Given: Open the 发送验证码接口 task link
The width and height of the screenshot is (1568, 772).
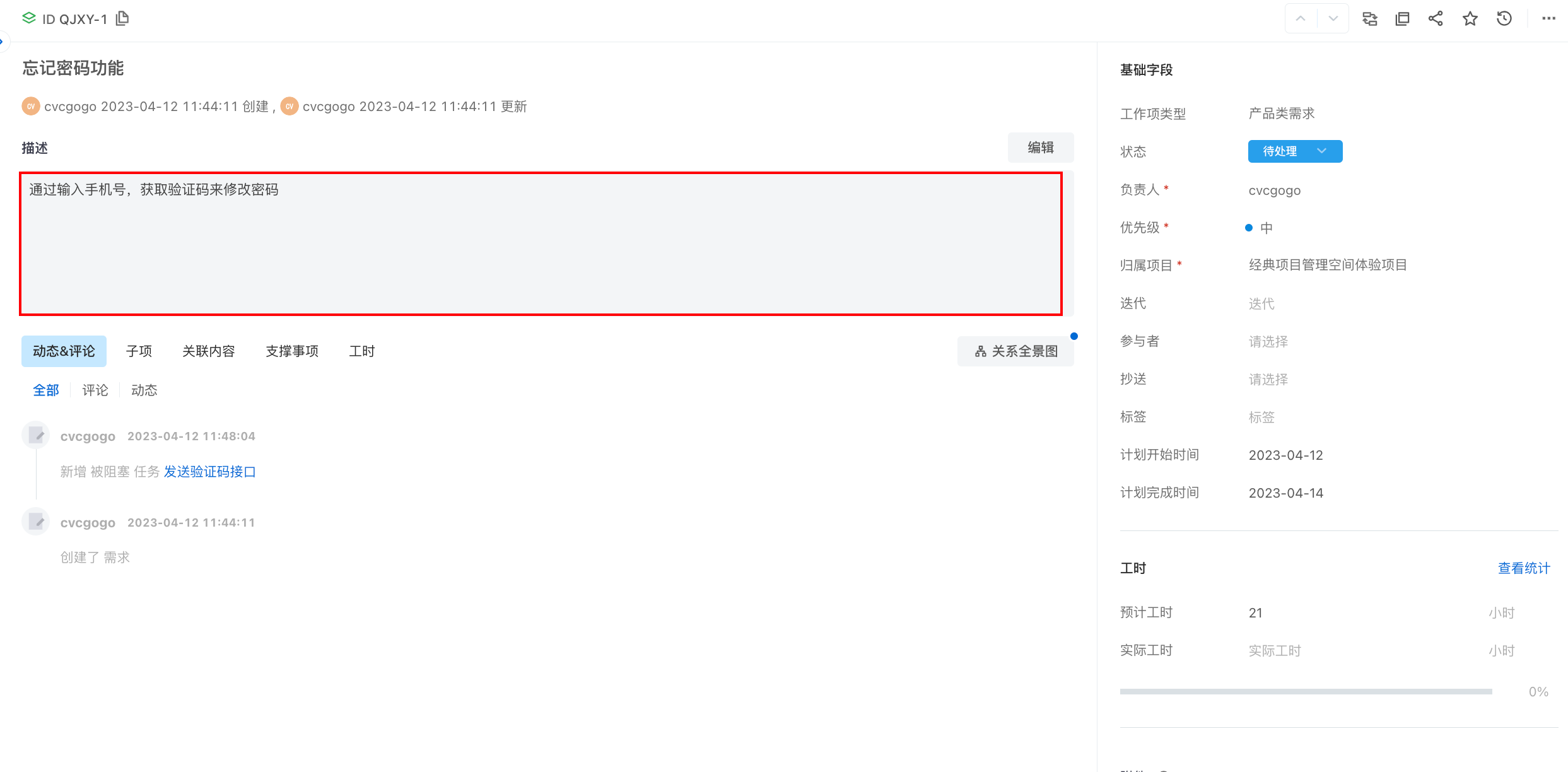Looking at the screenshot, I should tap(209, 472).
